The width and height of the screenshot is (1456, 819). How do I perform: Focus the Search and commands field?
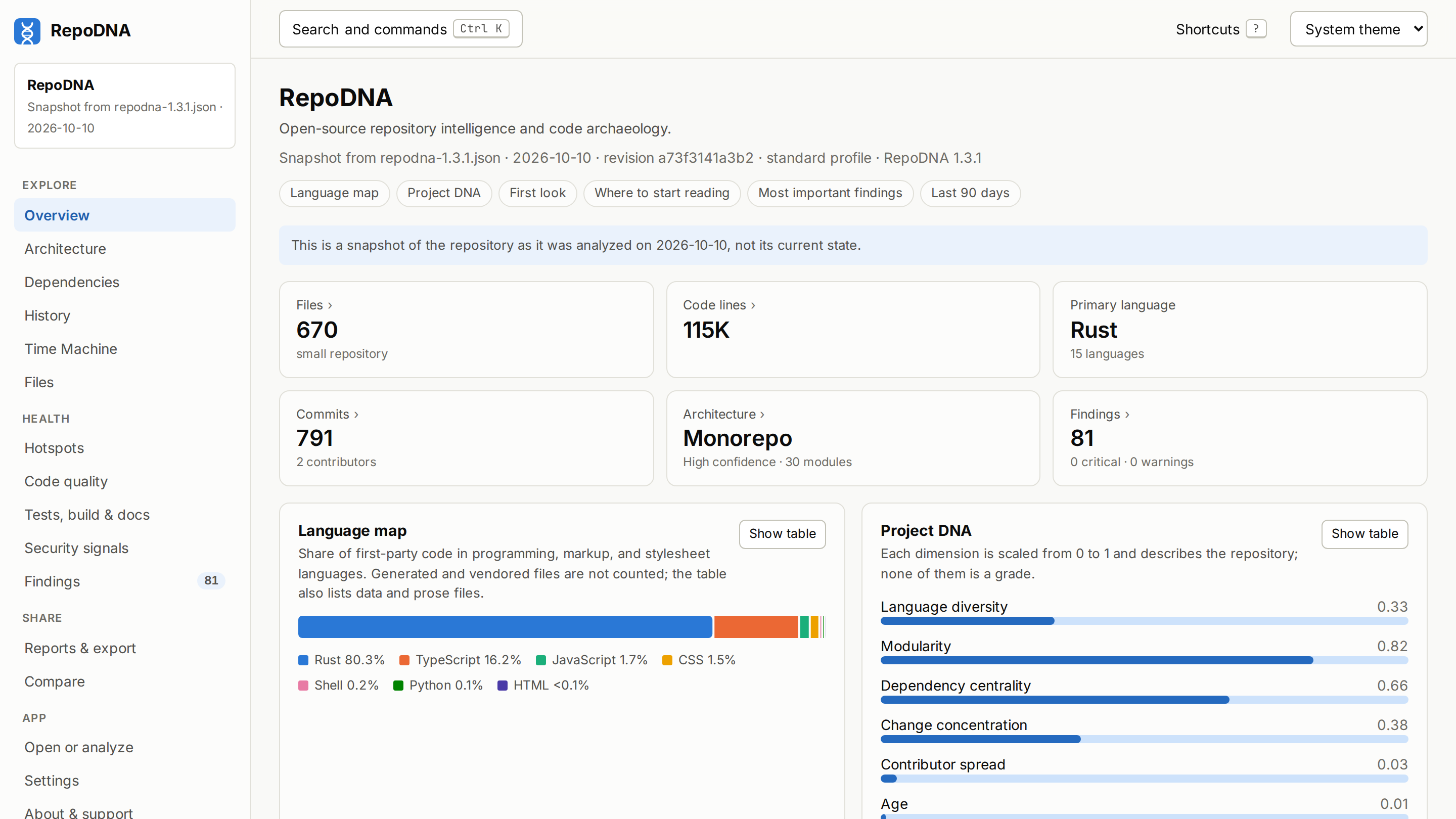400,29
